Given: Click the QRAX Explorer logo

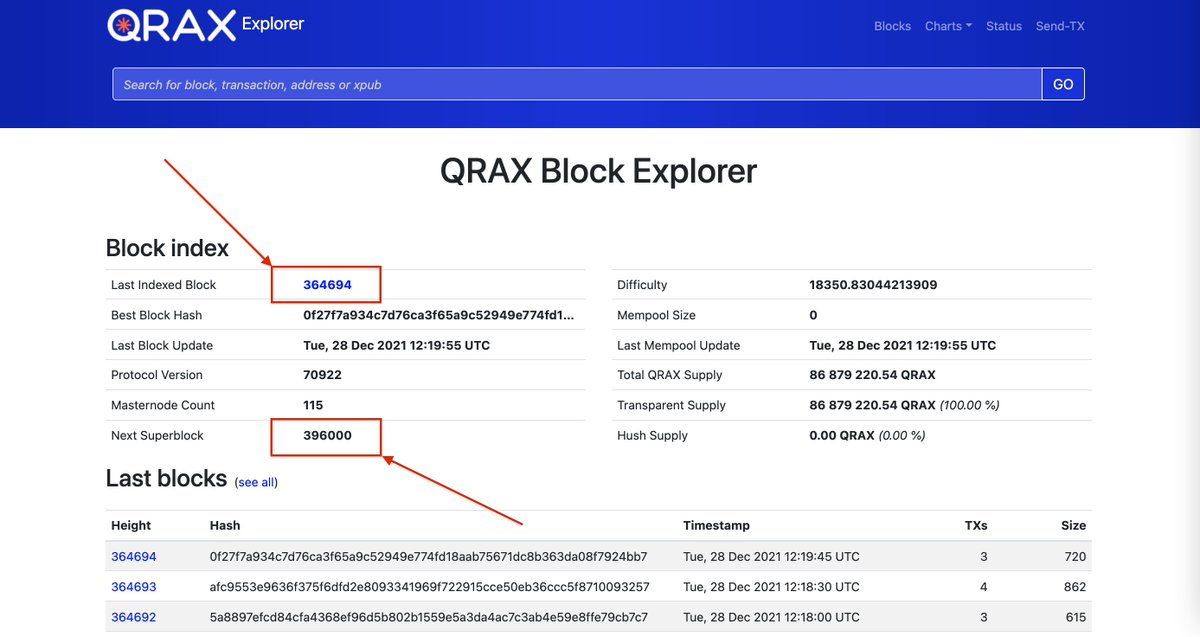Looking at the screenshot, I should [206, 24].
